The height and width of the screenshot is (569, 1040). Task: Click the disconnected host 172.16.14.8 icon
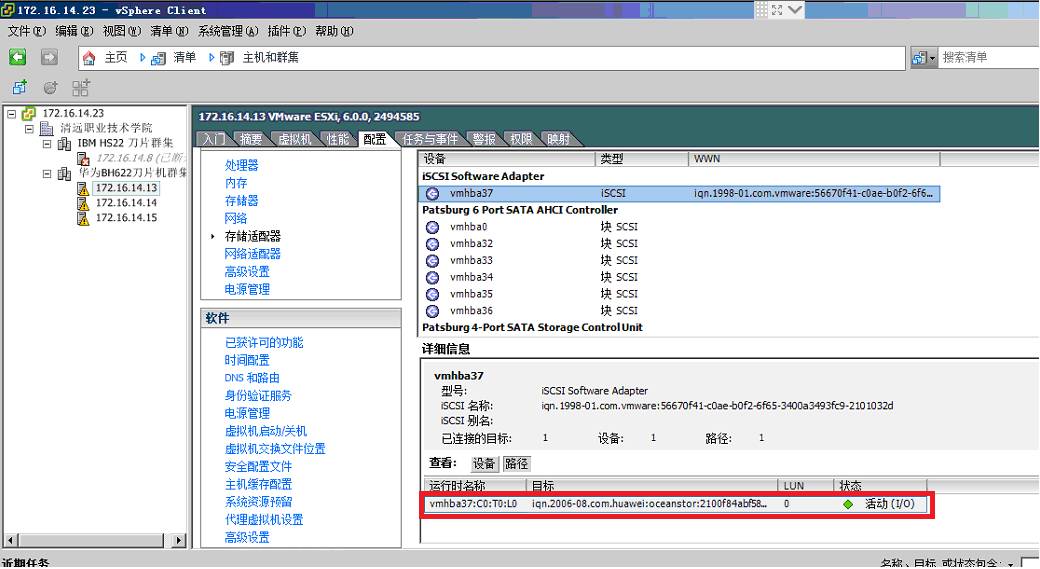[x=83, y=158]
